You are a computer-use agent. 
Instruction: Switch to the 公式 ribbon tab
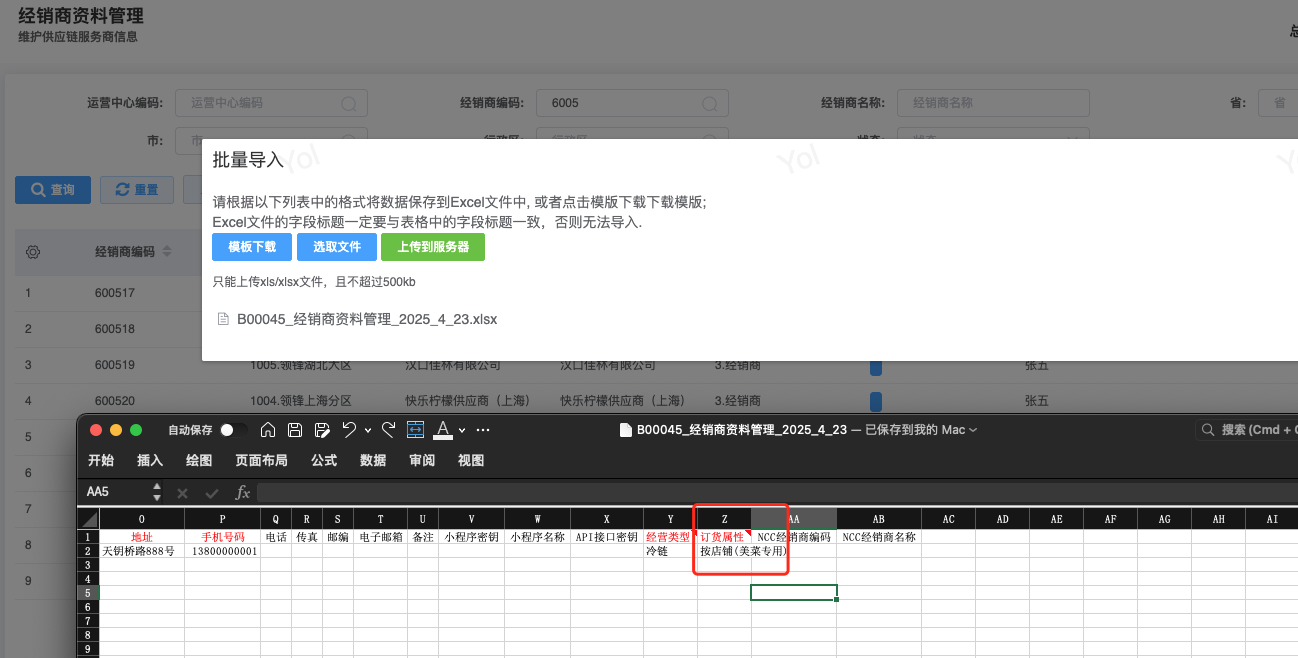324,460
